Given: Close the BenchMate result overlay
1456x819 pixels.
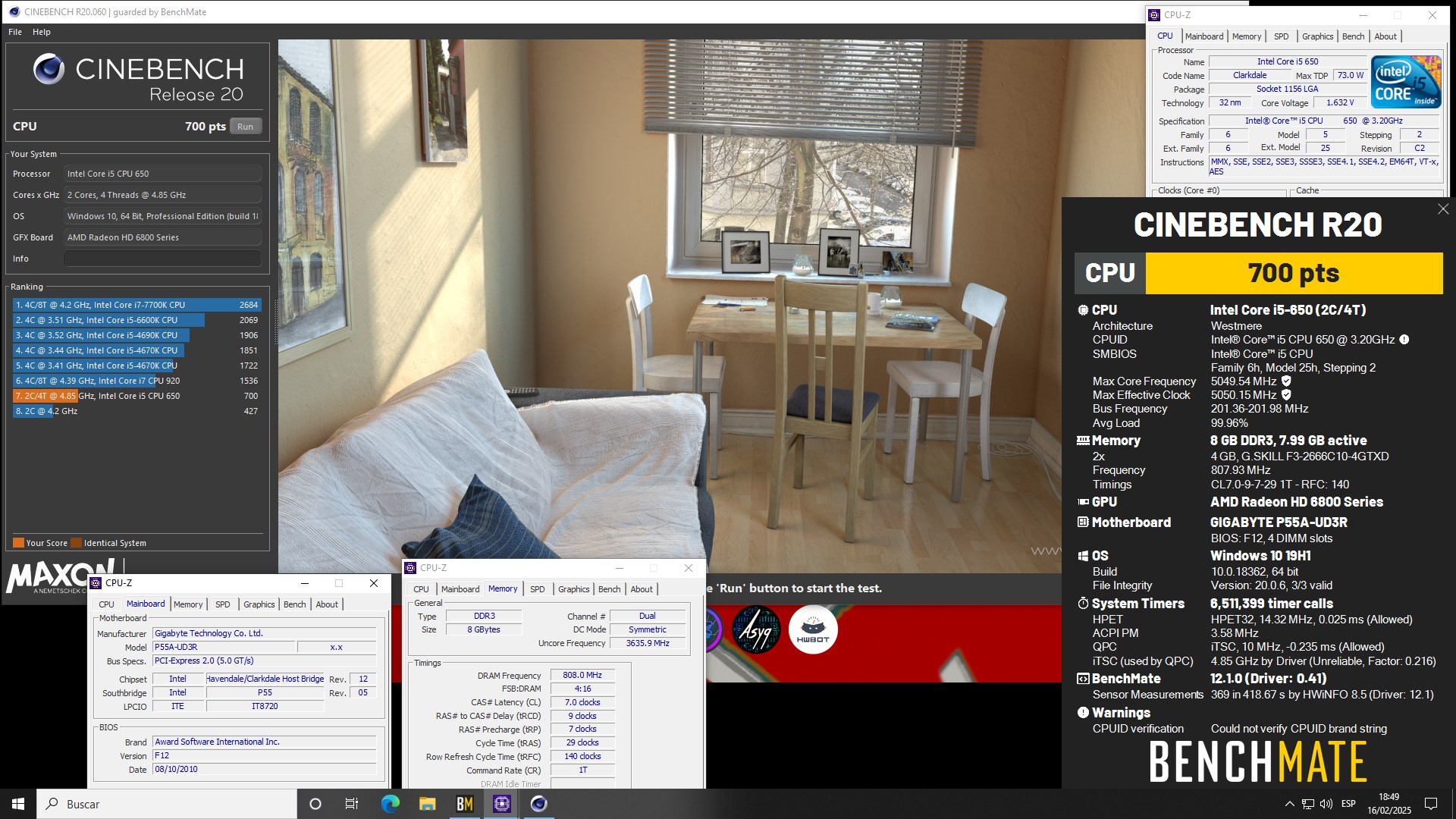Looking at the screenshot, I should pyautogui.click(x=1442, y=209).
